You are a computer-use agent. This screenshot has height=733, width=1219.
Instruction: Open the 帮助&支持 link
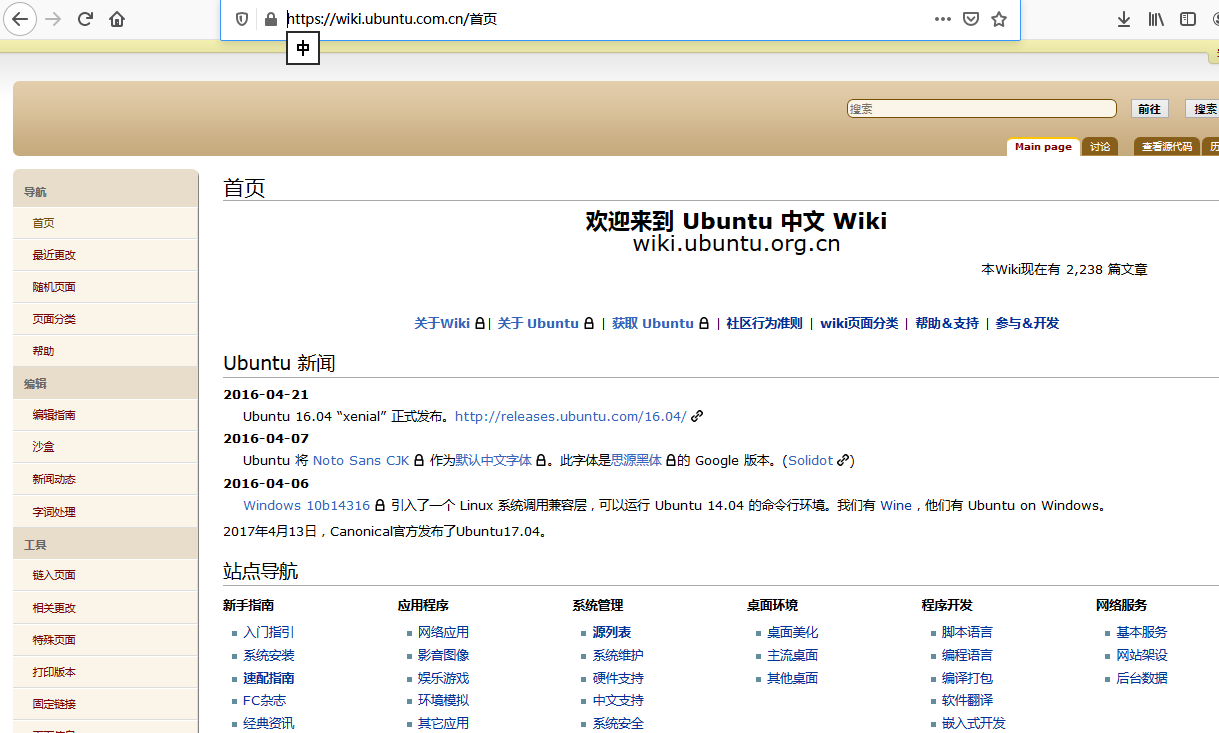[x=947, y=323]
